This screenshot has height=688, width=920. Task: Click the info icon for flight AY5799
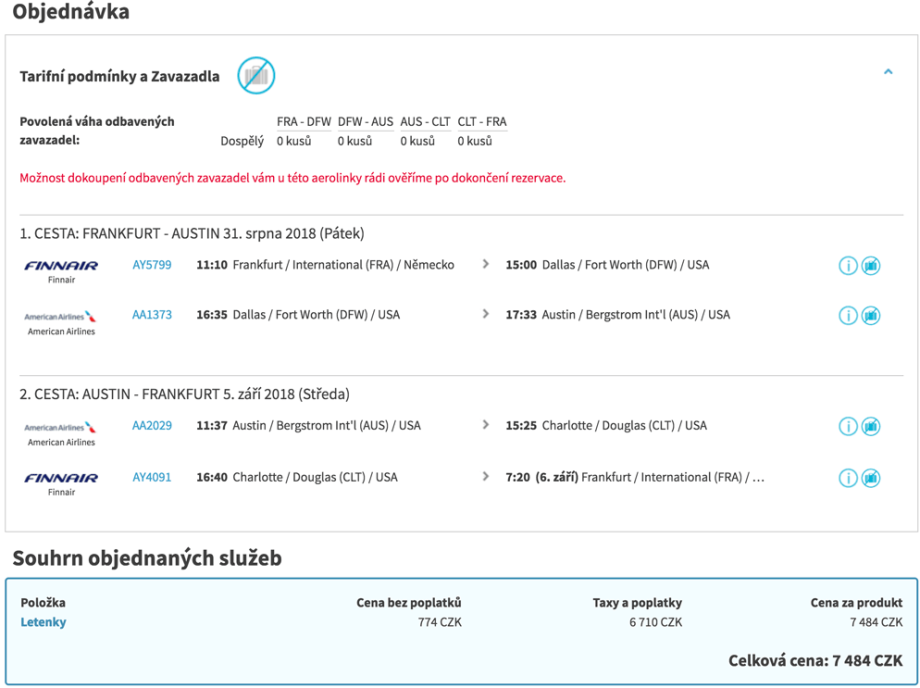(848, 266)
